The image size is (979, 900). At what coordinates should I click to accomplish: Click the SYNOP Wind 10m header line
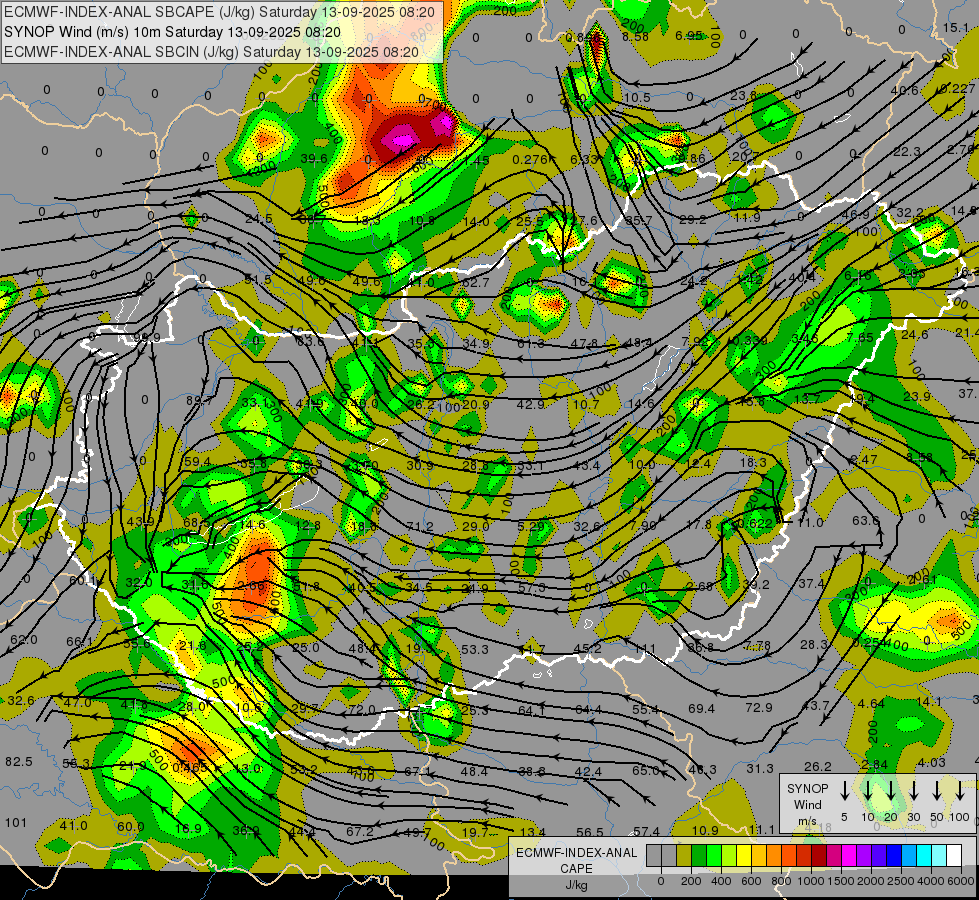coord(172,32)
